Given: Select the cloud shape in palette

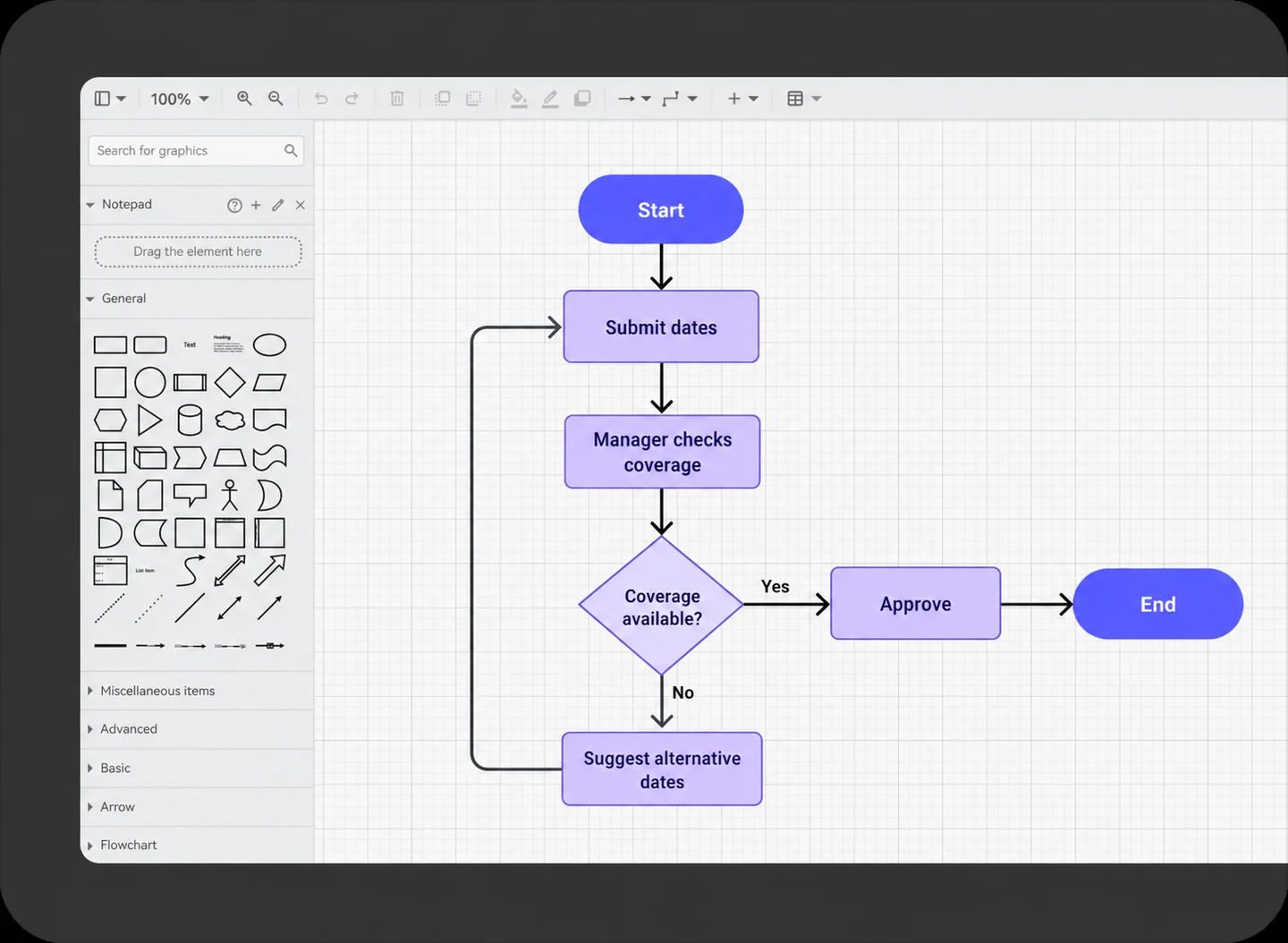Looking at the screenshot, I should [230, 420].
